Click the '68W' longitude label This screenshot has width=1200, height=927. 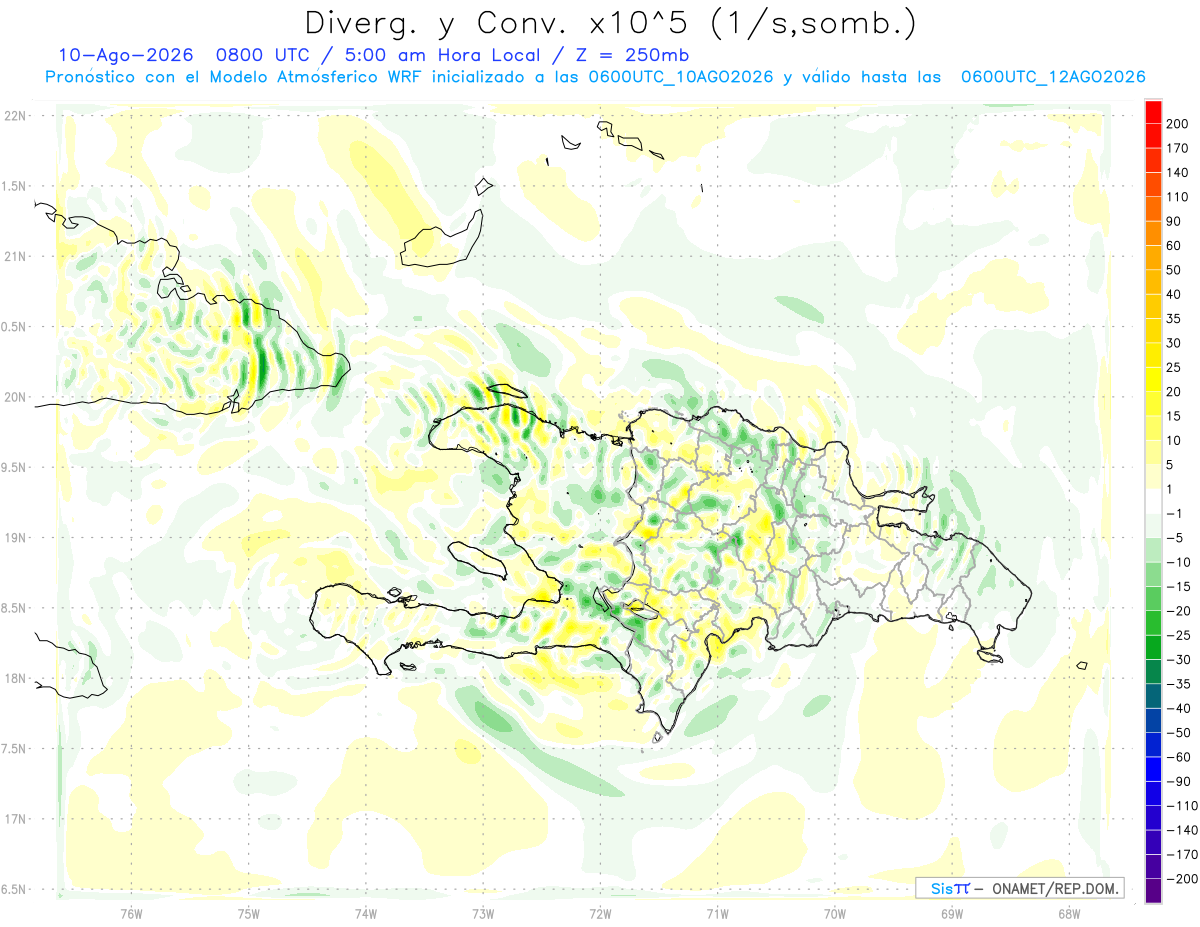(1068, 913)
